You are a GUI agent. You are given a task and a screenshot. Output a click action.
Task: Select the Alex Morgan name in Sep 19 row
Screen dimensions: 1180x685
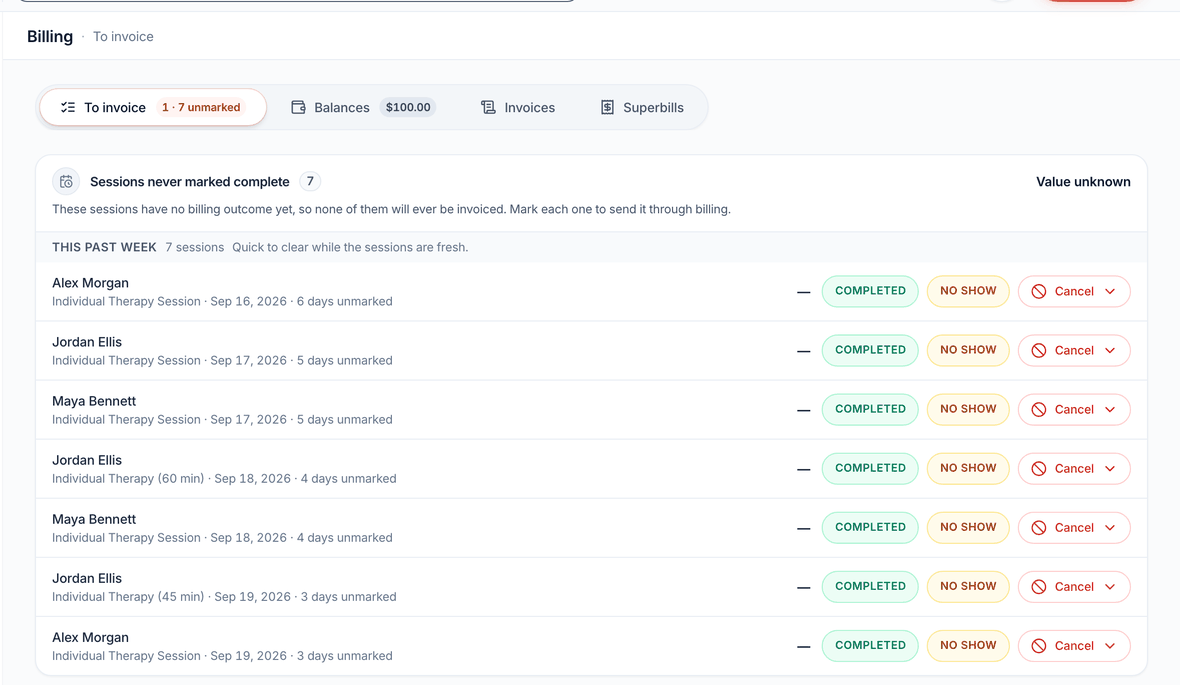(90, 638)
